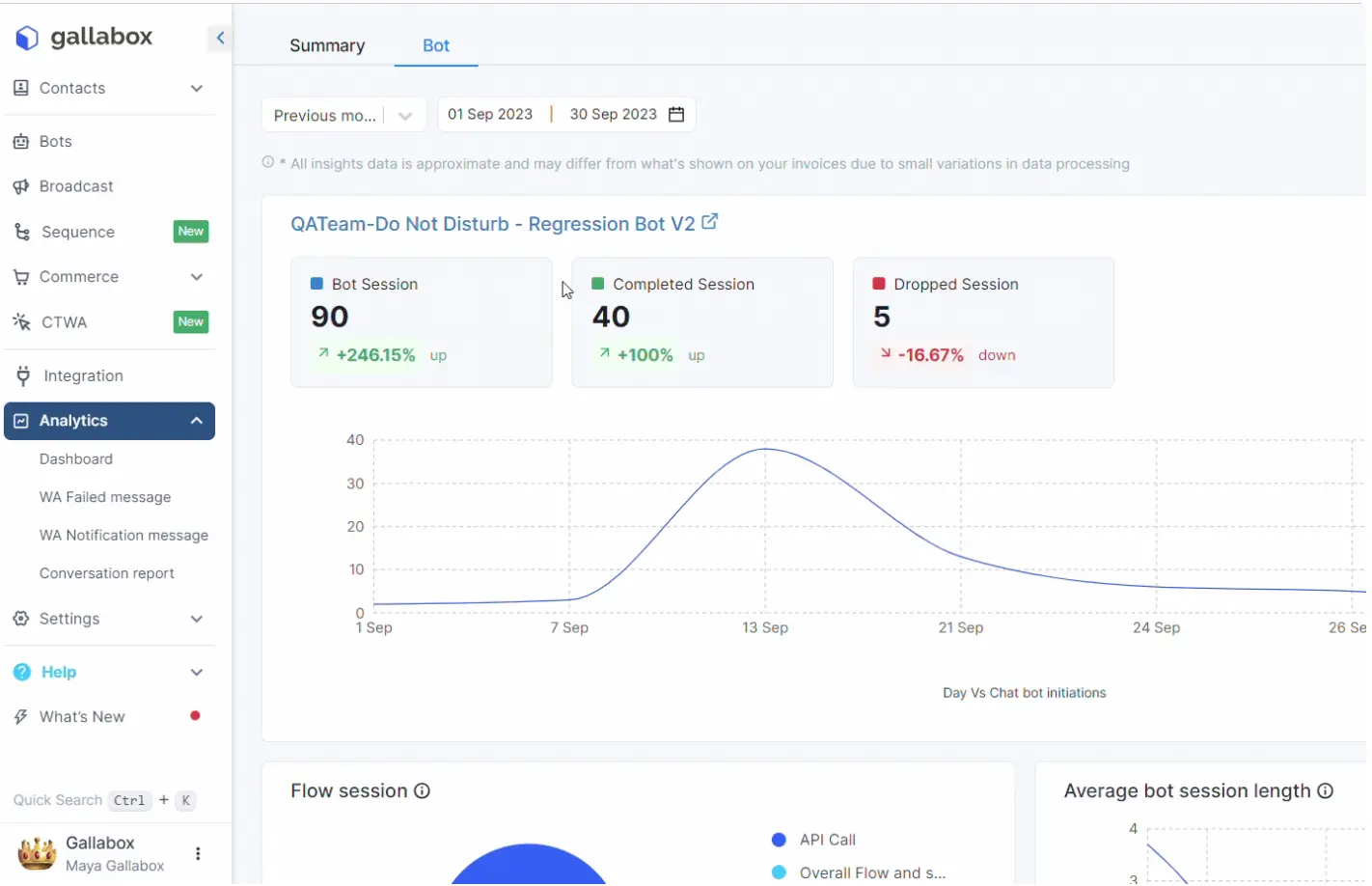Screen dimensions: 1372x886
Task: Set start date field 01 Sep 2023
Action: tap(490, 115)
